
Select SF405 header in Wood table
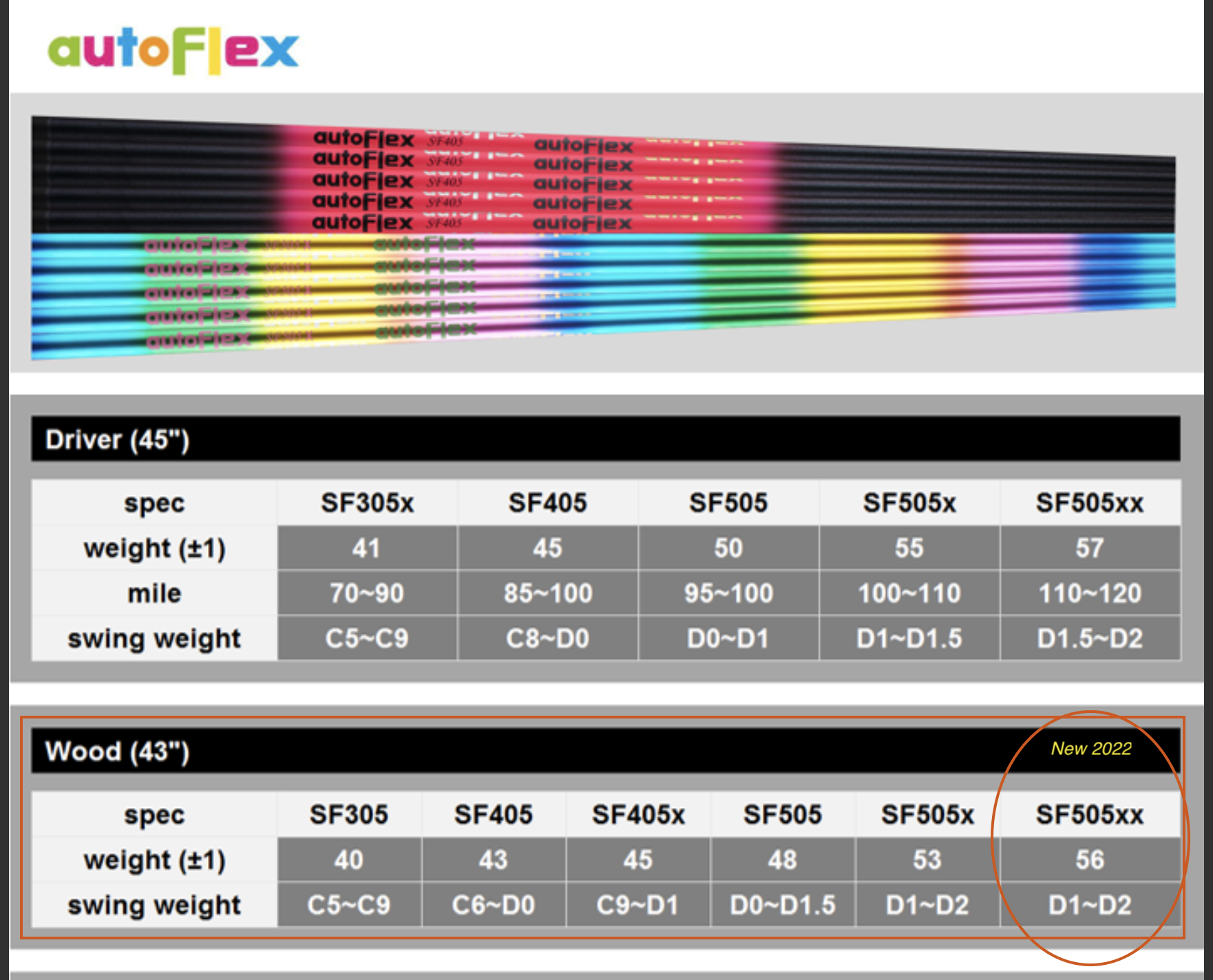tap(494, 815)
